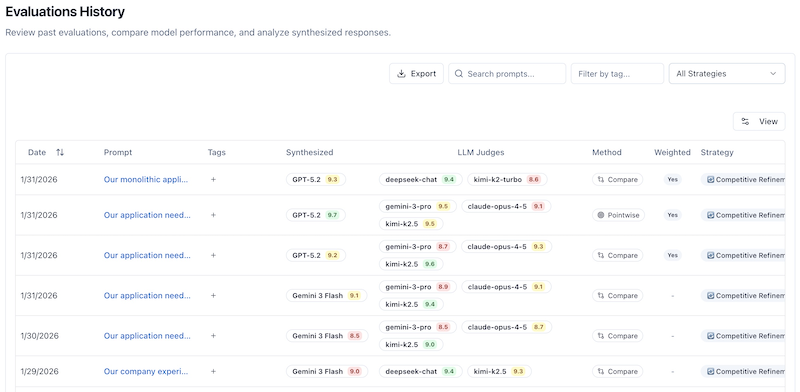This screenshot has height=392, width=800.
Task: Click the LLM Judges column header
Action: pos(481,152)
